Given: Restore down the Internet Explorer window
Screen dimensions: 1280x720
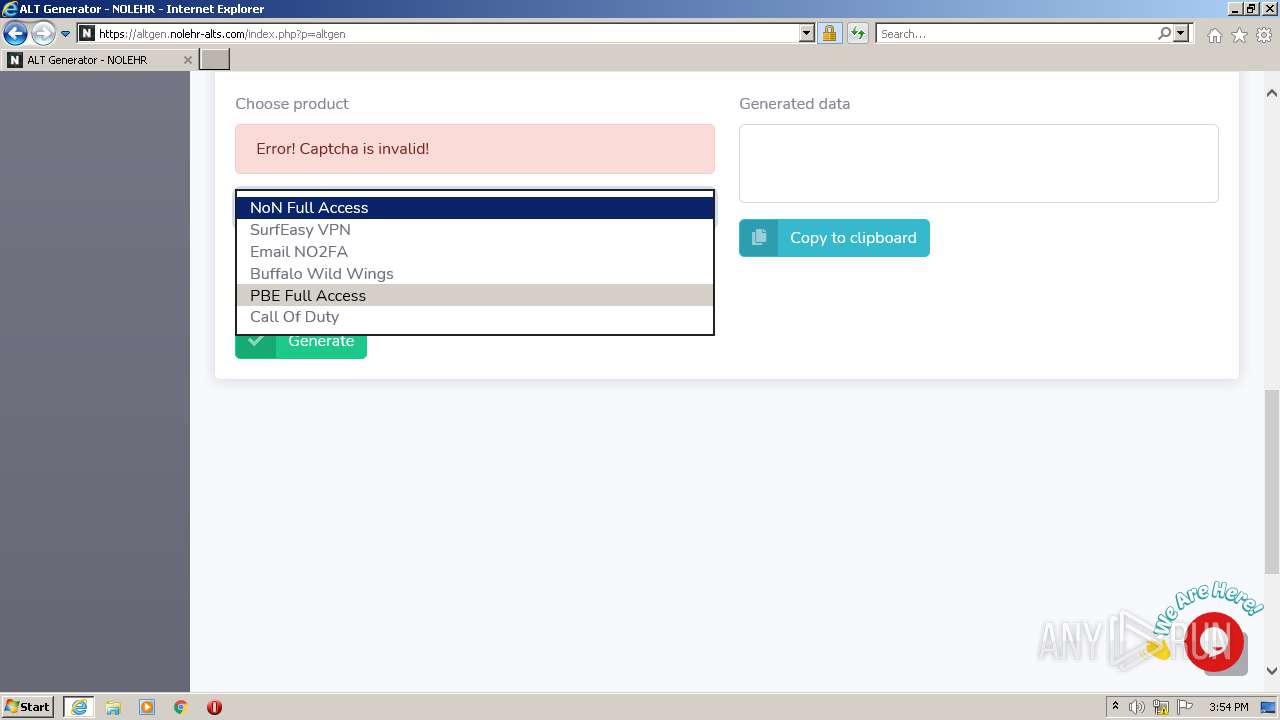Looking at the screenshot, I should tap(1251, 9).
